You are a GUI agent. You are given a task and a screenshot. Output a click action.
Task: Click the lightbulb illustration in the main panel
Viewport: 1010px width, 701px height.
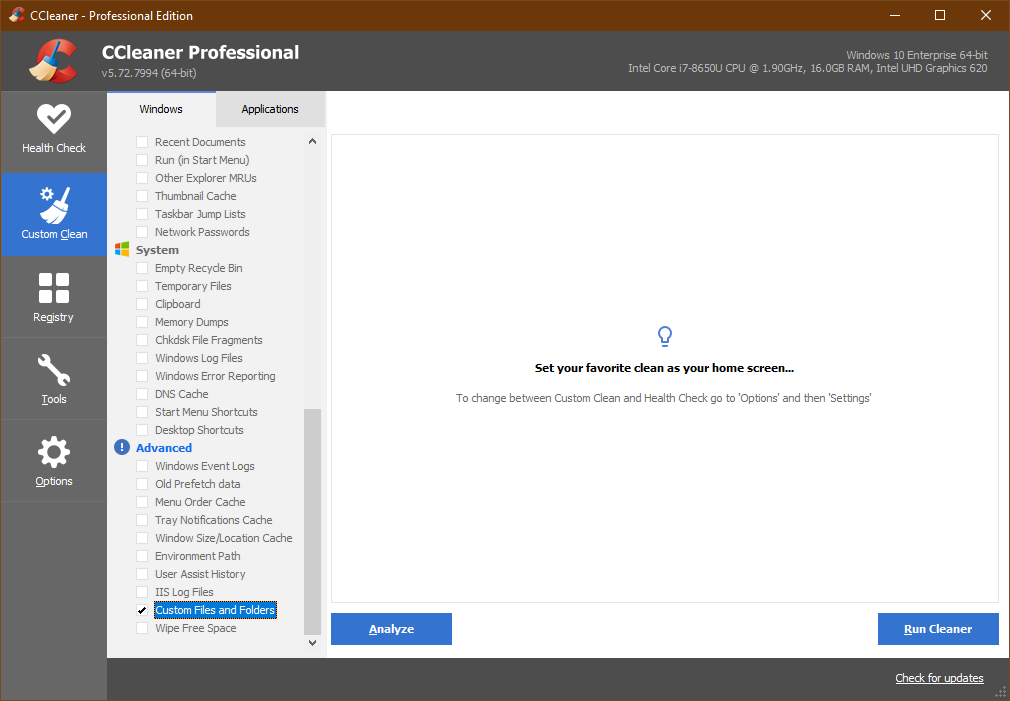664,337
